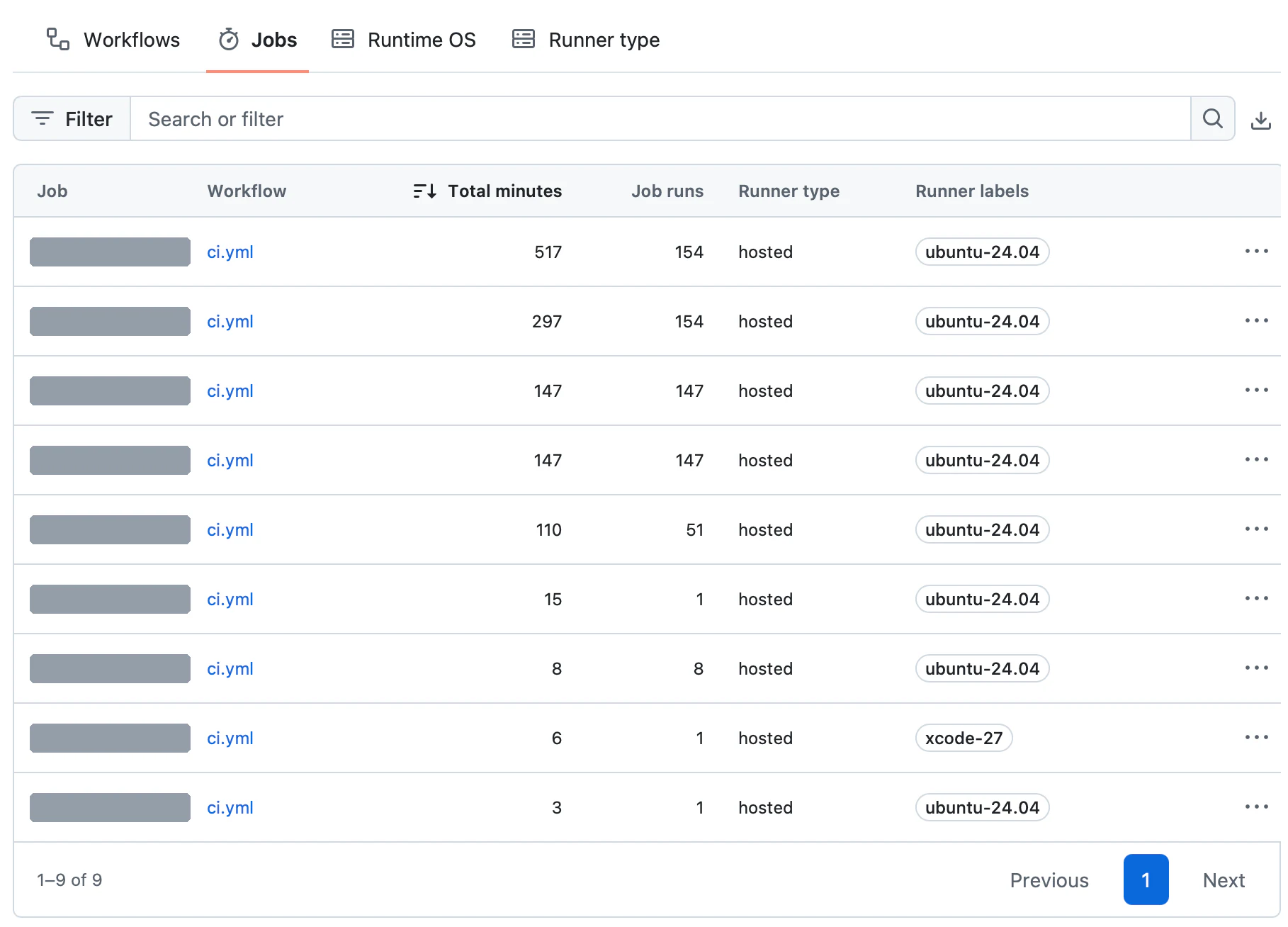Click the Runner type column header

pyautogui.click(x=789, y=191)
